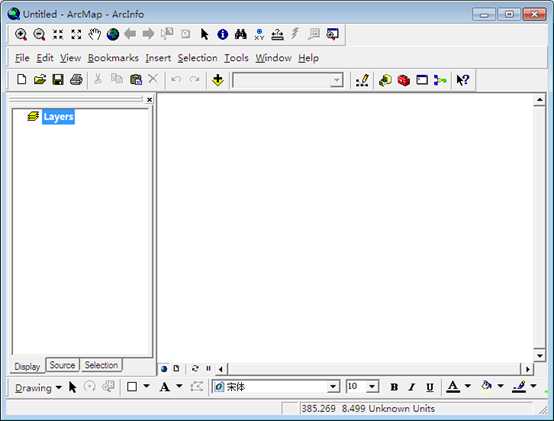Open the Insert menu
This screenshot has height=421, width=554.
(x=158, y=58)
